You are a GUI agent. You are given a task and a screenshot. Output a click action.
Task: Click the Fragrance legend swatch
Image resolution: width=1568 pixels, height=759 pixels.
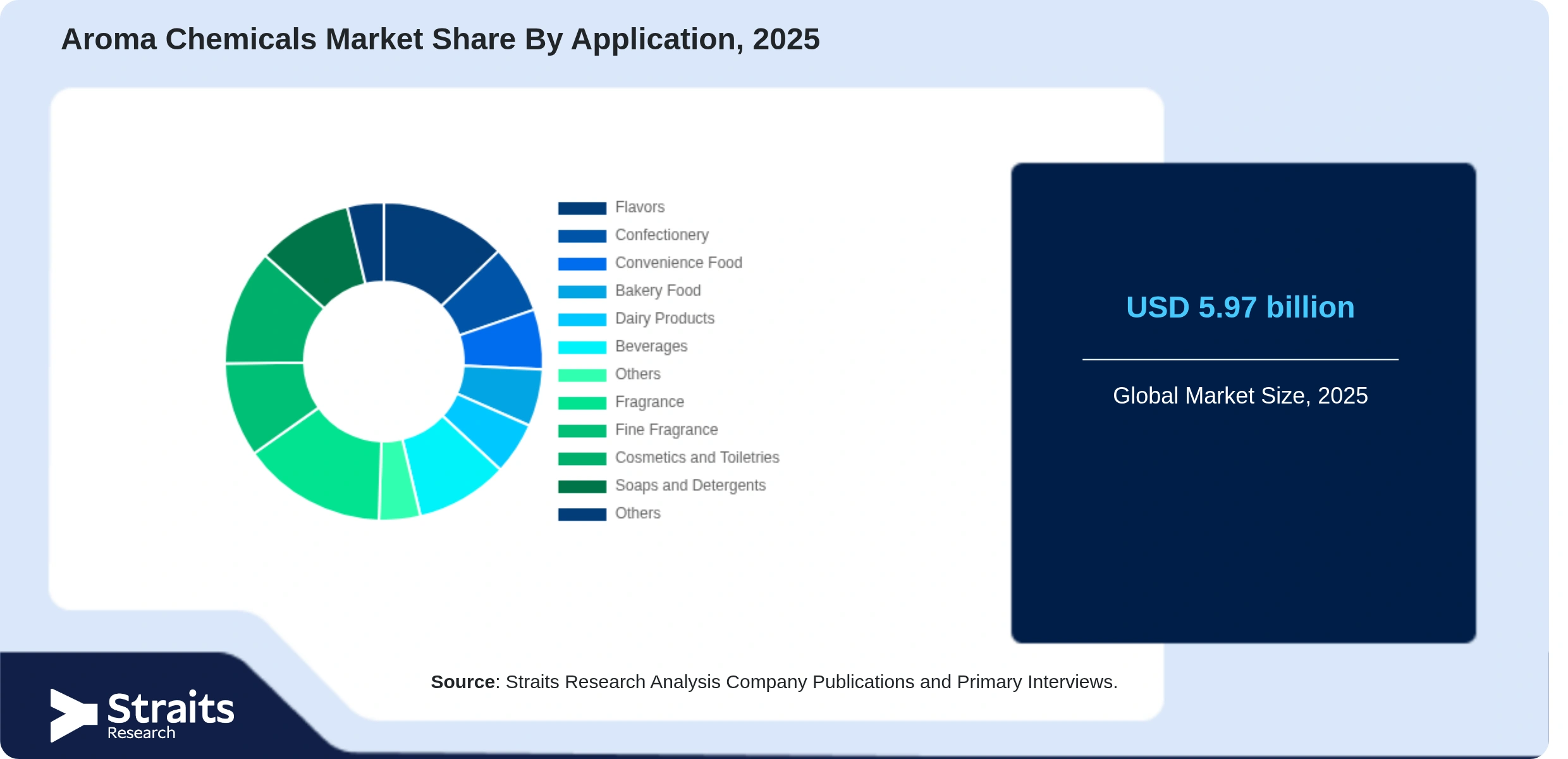pos(582,403)
